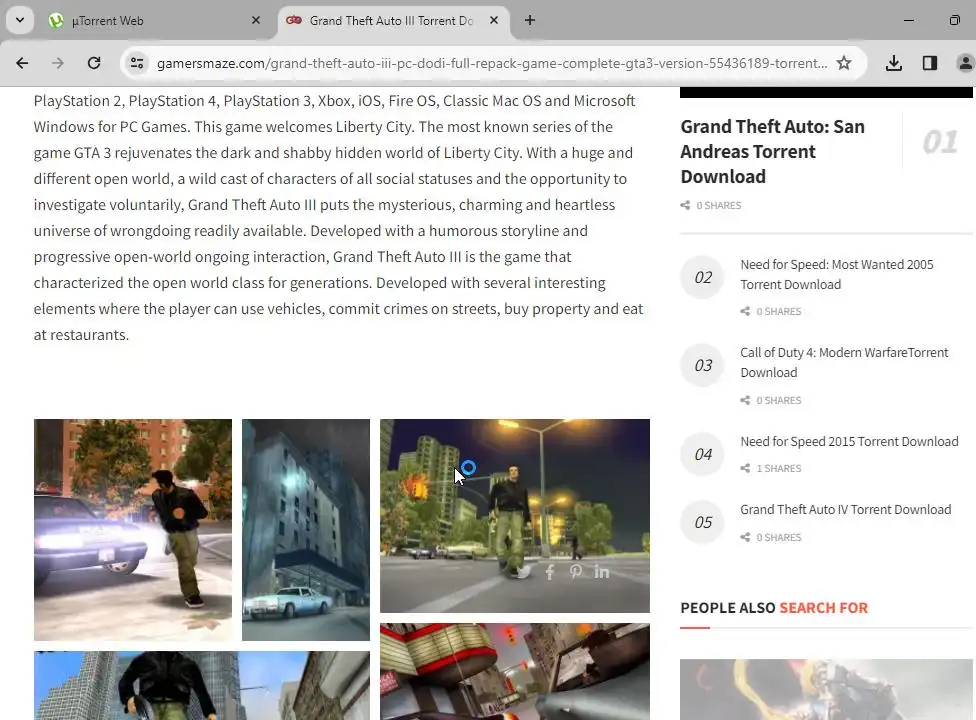
Task: Share image on LinkedIn icon
Action: [601, 571]
